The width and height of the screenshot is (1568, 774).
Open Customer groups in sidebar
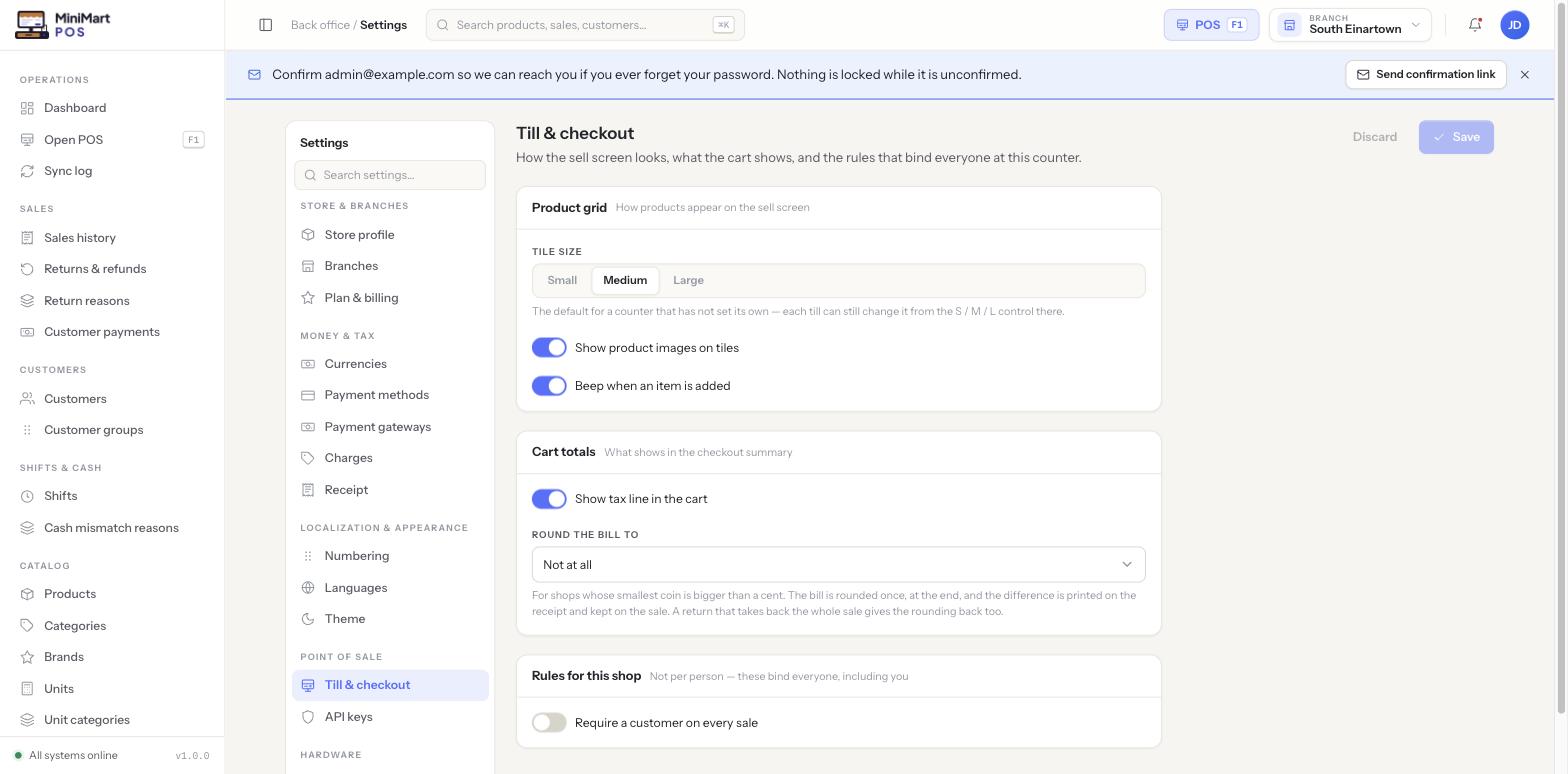click(x=112, y=430)
